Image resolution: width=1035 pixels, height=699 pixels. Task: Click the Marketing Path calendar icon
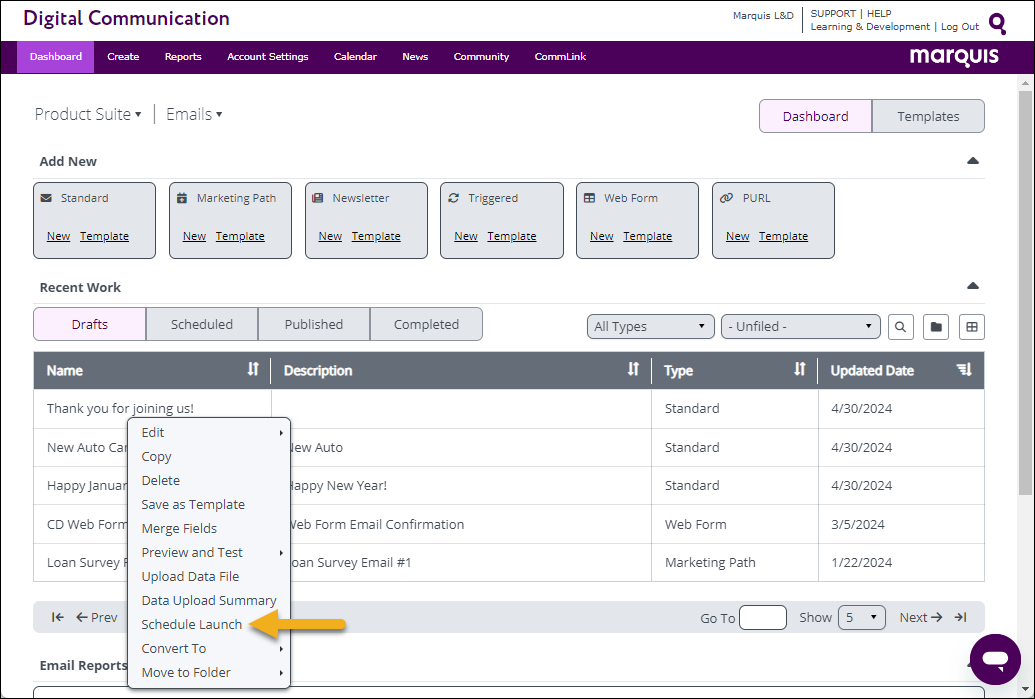[x=182, y=198]
